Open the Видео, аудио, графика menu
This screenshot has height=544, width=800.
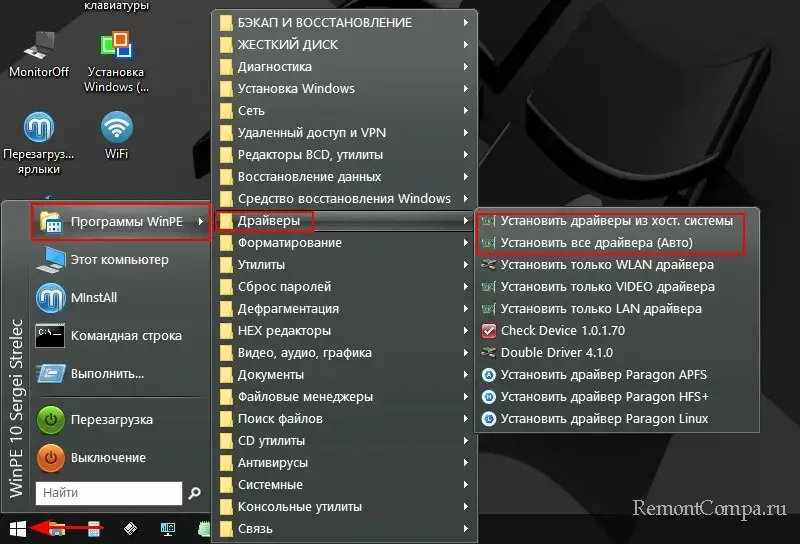click(x=345, y=353)
